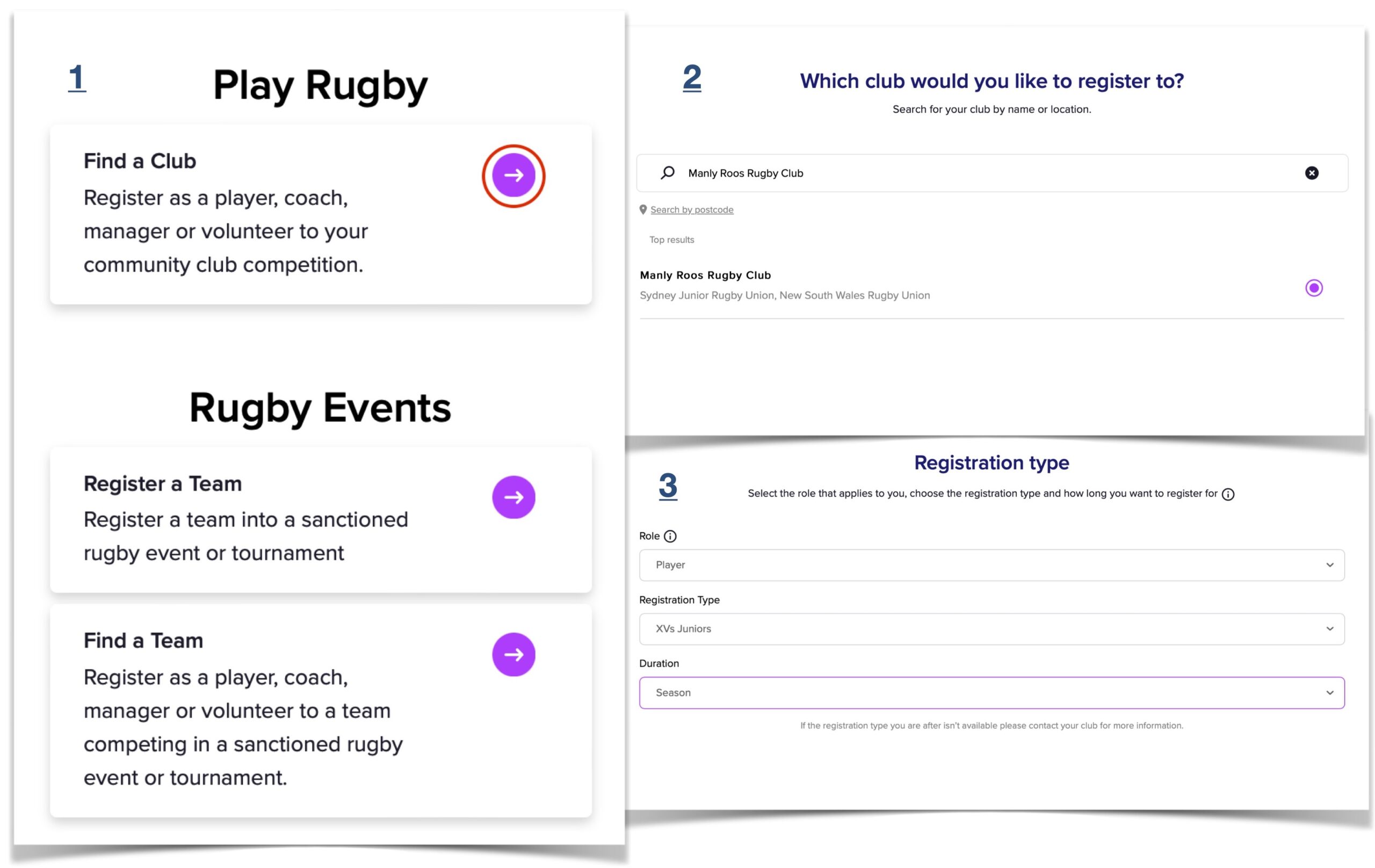Viewport: 1375px width, 868px height.
Task: Select the Manly Roos Rugby Club radio button
Action: pyautogui.click(x=1314, y=288)
